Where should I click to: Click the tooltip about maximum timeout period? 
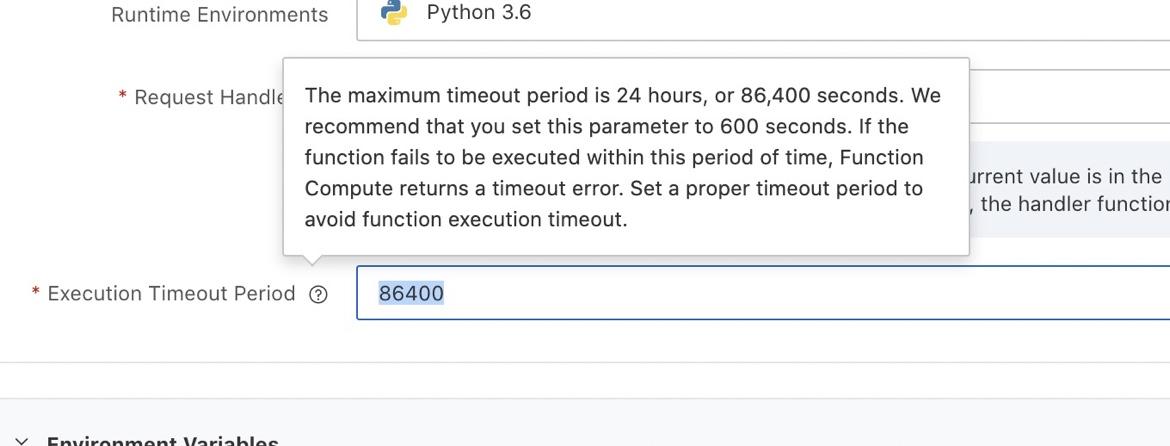(625, 157)
